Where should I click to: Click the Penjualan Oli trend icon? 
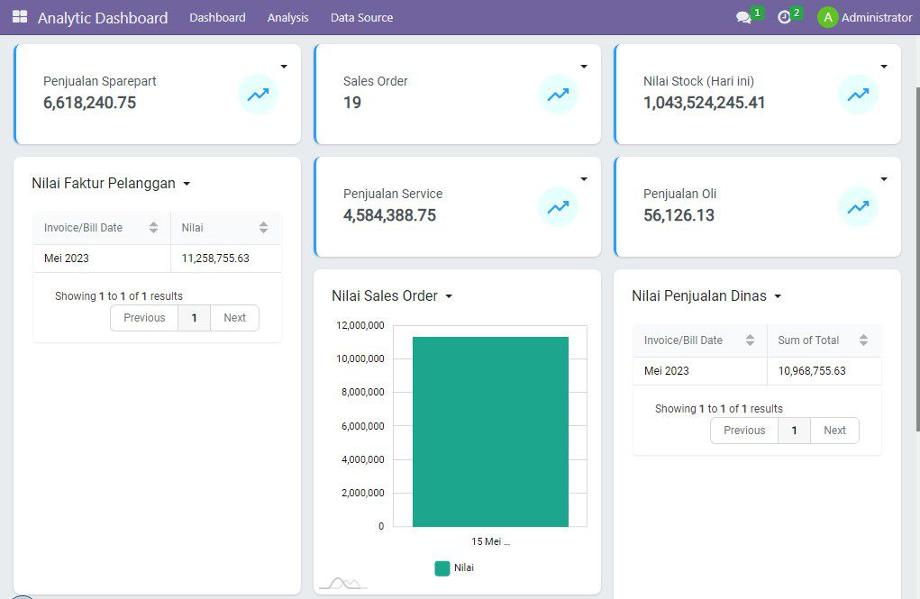pyautogui.click(x=858, y=207)
